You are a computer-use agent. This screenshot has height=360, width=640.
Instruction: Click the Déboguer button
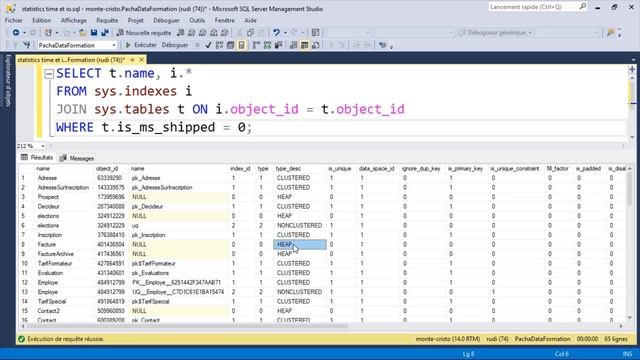[x=175, y=45]
